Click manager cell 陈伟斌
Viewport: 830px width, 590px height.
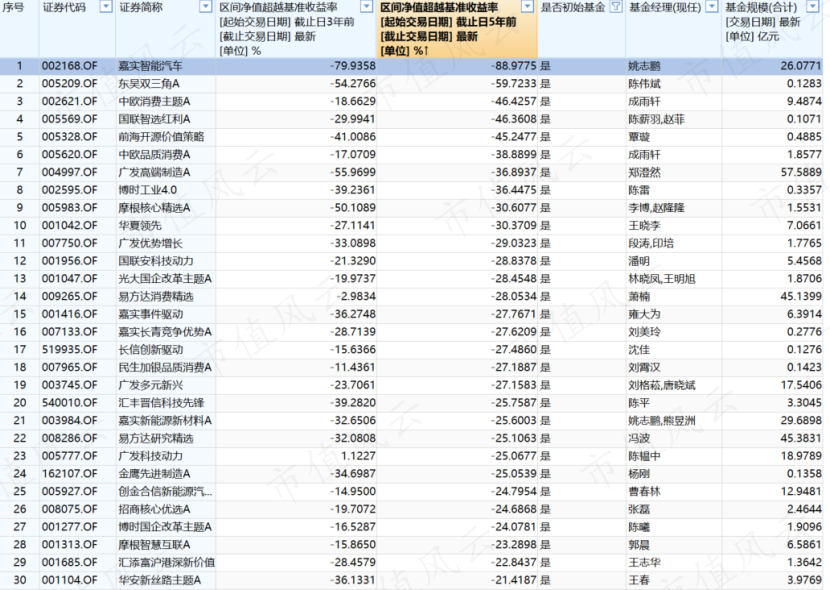(644, 84)
